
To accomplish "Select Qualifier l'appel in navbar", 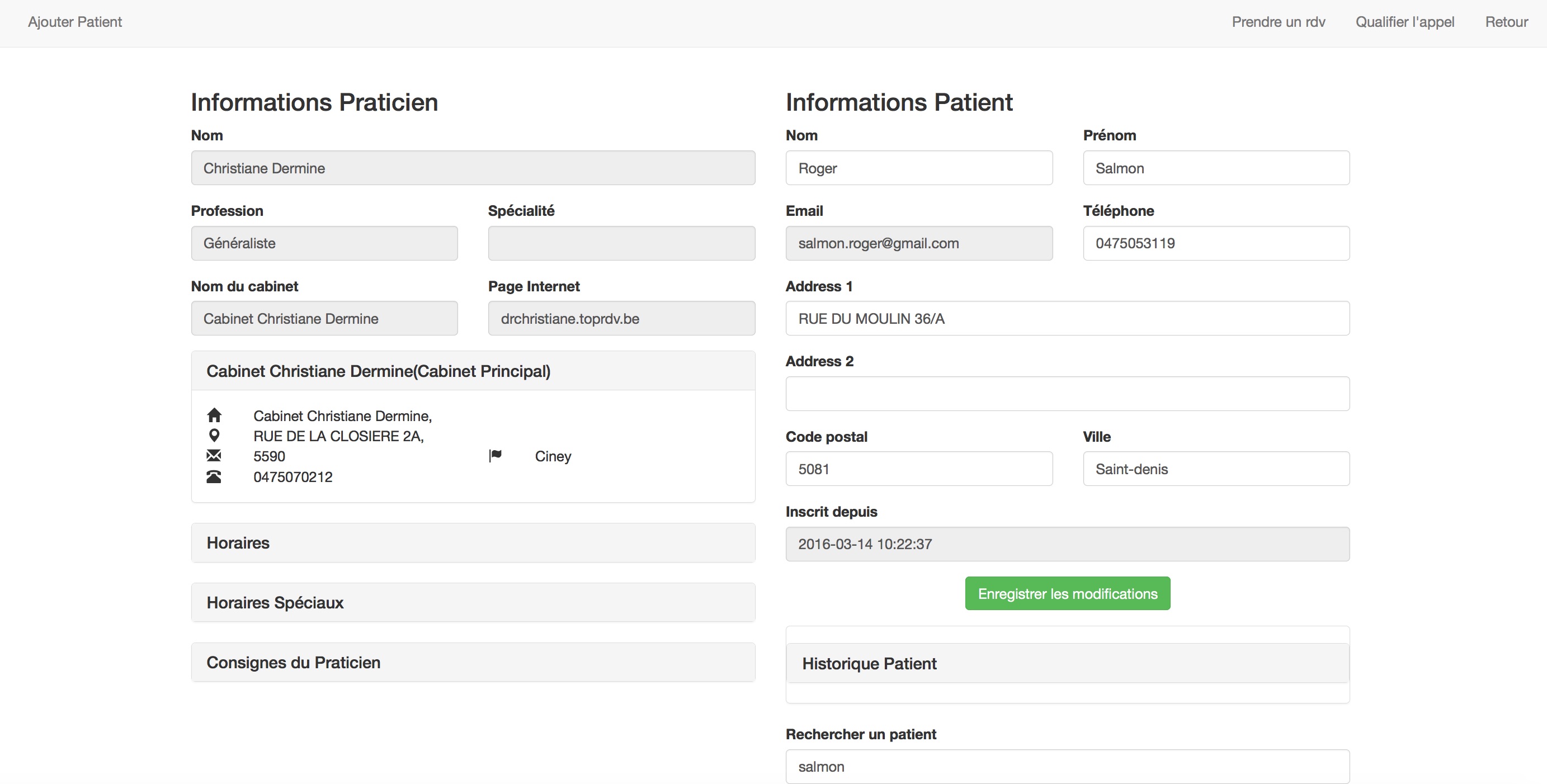I will [x=1405, y=22].
